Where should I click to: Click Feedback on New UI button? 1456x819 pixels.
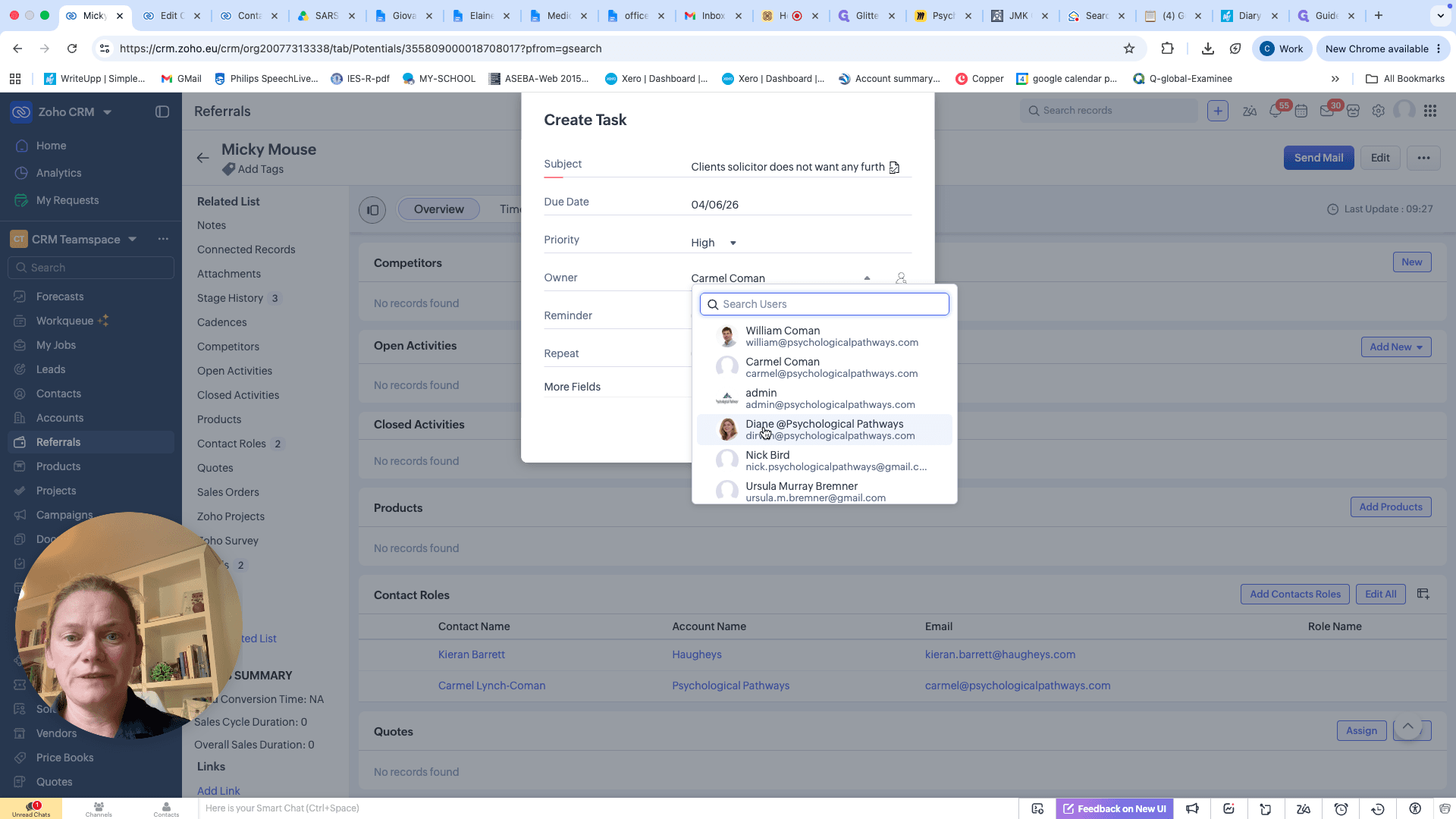(x=1114, y=808)
